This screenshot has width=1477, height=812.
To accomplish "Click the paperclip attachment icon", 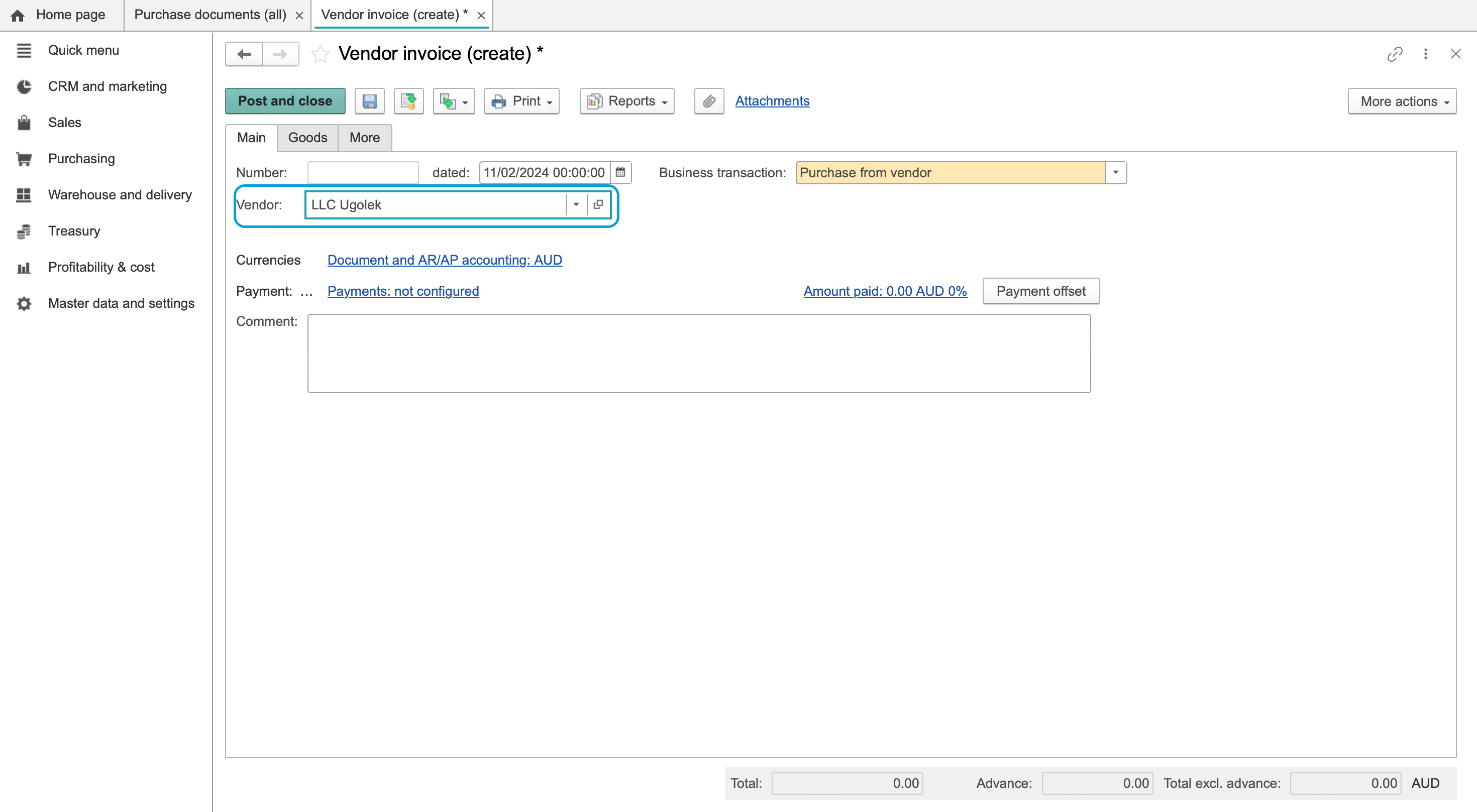I will tap(709, 101).
